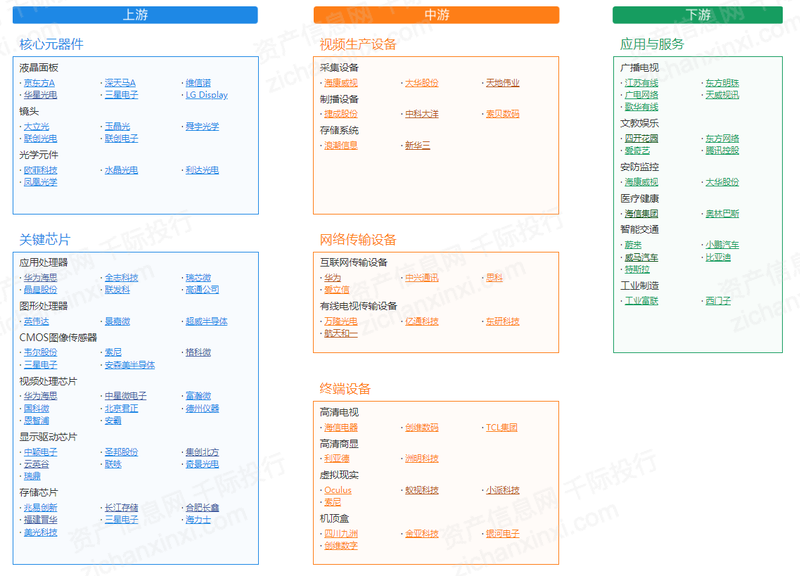This screenshot has height=576, width=800.
Task: Open the 联发科 link
Action: (117, 289)
